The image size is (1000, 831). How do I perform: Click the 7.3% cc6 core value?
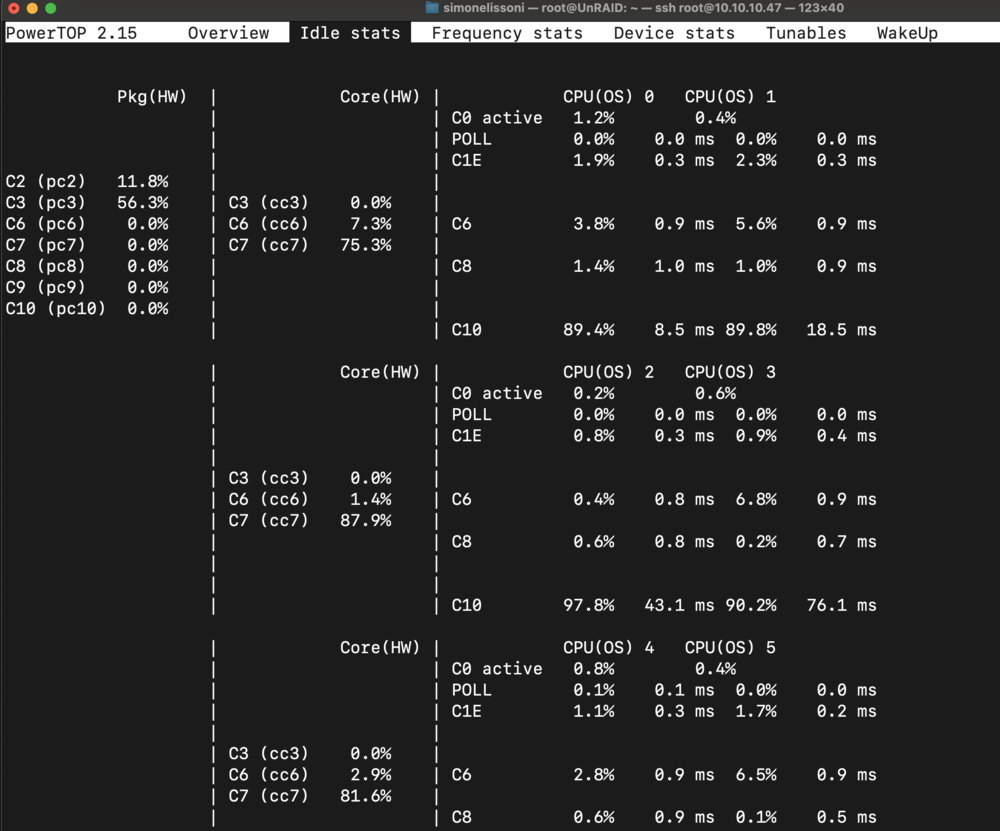pyautogui.click(x=371, y=224)
